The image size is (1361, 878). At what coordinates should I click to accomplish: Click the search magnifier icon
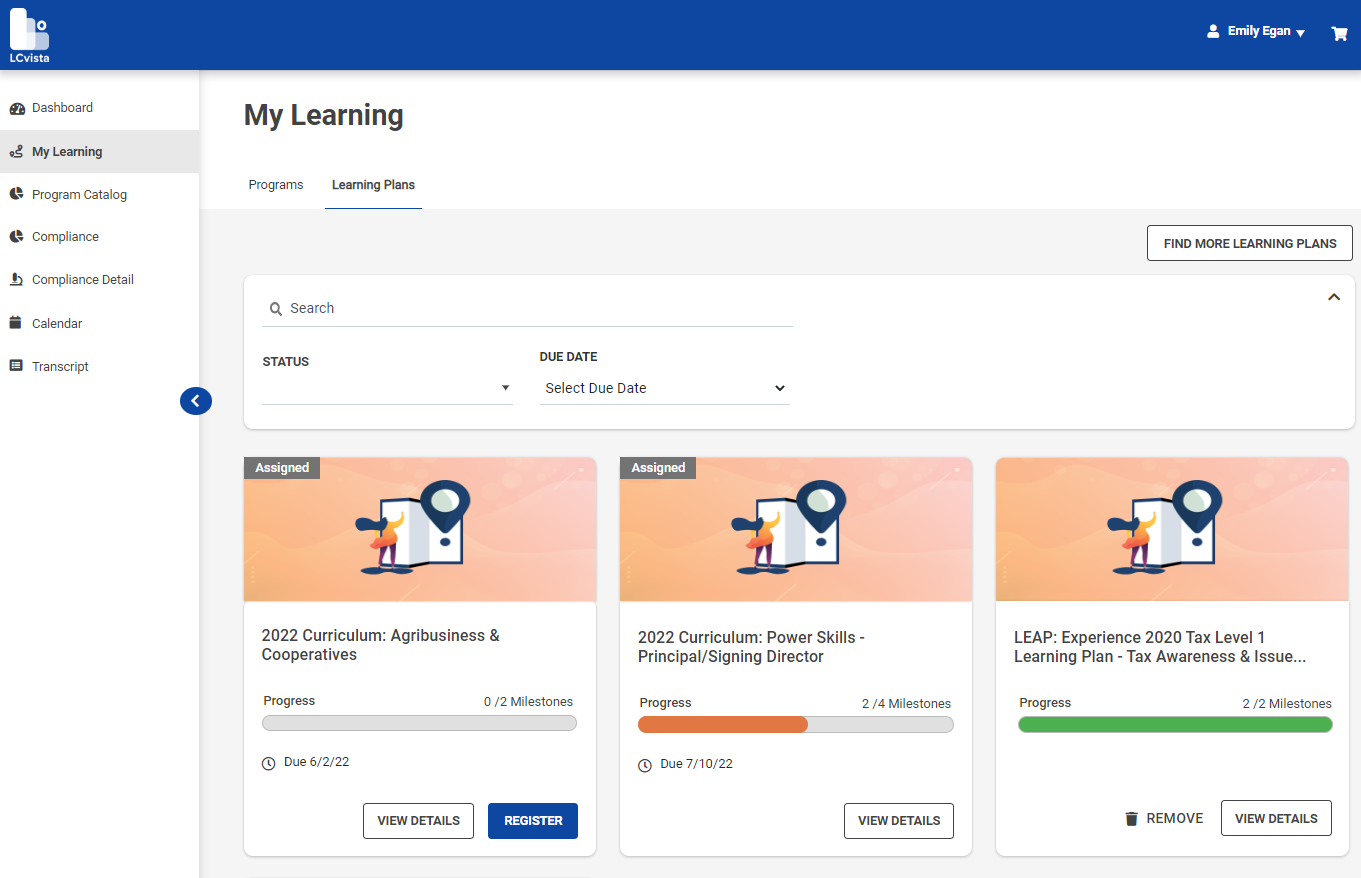276,308
